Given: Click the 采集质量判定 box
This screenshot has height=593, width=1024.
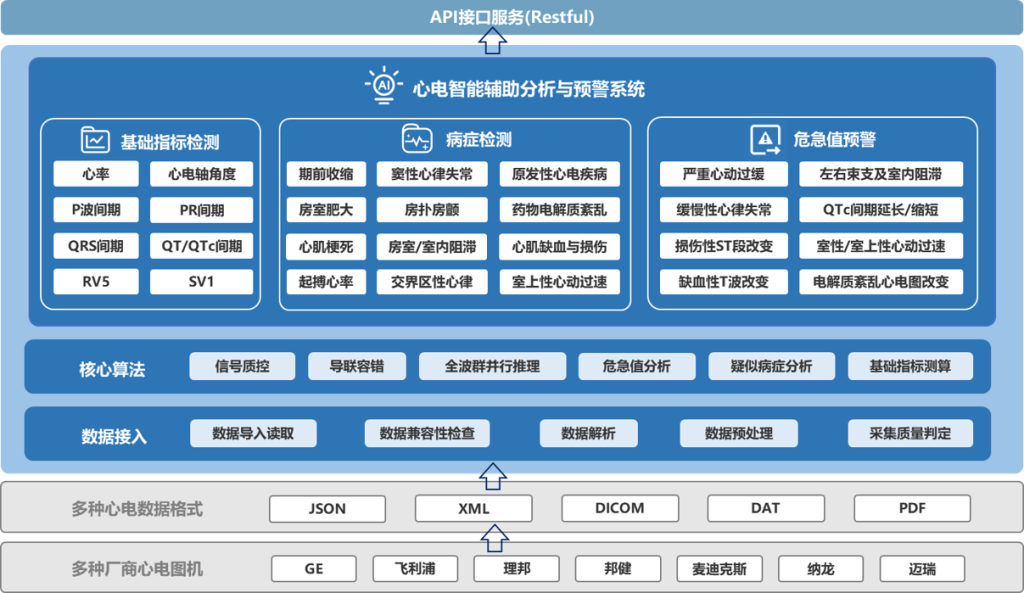Looking at the screenshot, I should click(911, 433).
